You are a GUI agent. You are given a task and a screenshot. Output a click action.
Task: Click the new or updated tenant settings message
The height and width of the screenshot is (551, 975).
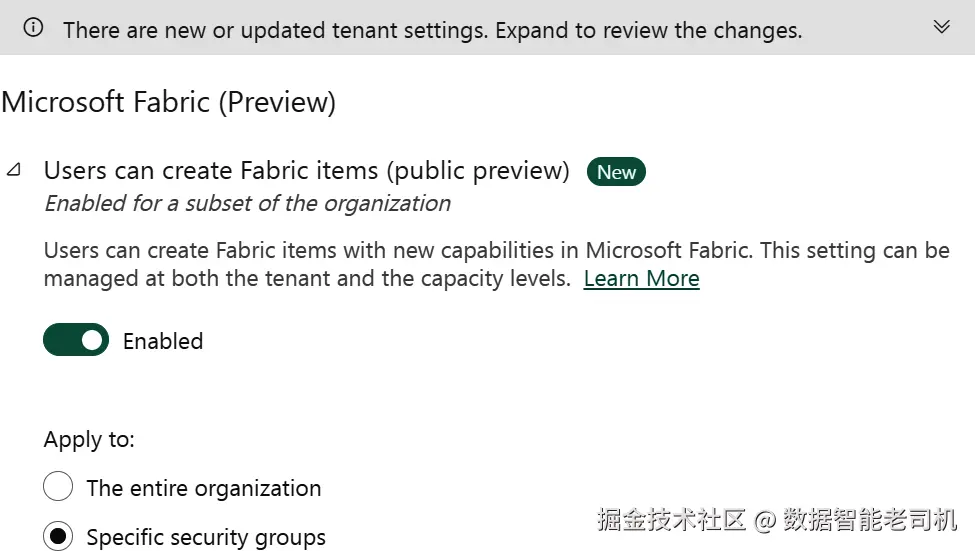[x=432, y=30]
